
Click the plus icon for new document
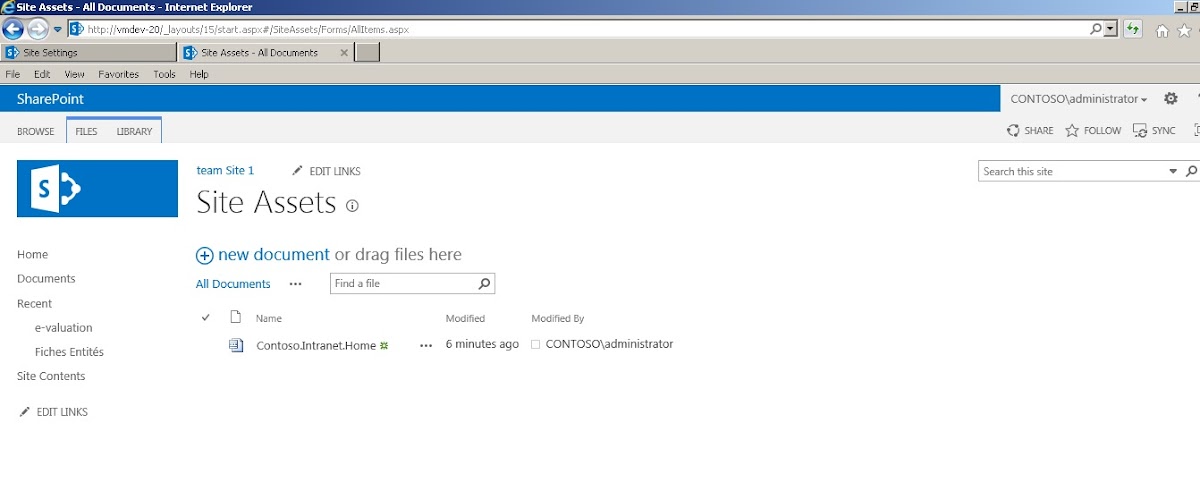tap(205, 256)
